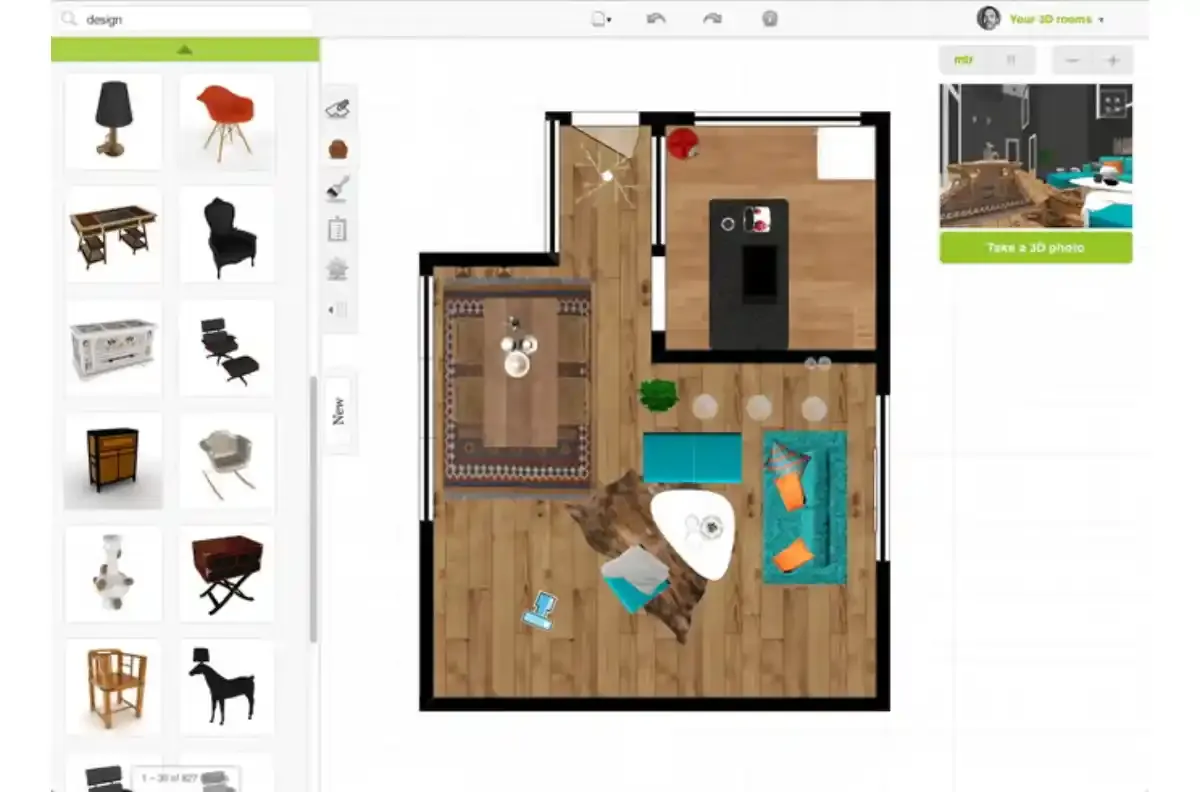Redo the last action
The height and width of the screenshot is (792, 1200).
(712, 18)
